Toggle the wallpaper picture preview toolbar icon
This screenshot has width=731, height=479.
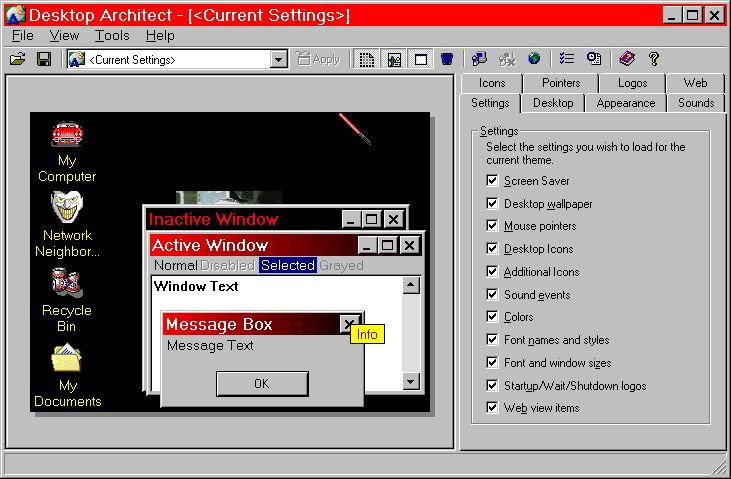394,59
